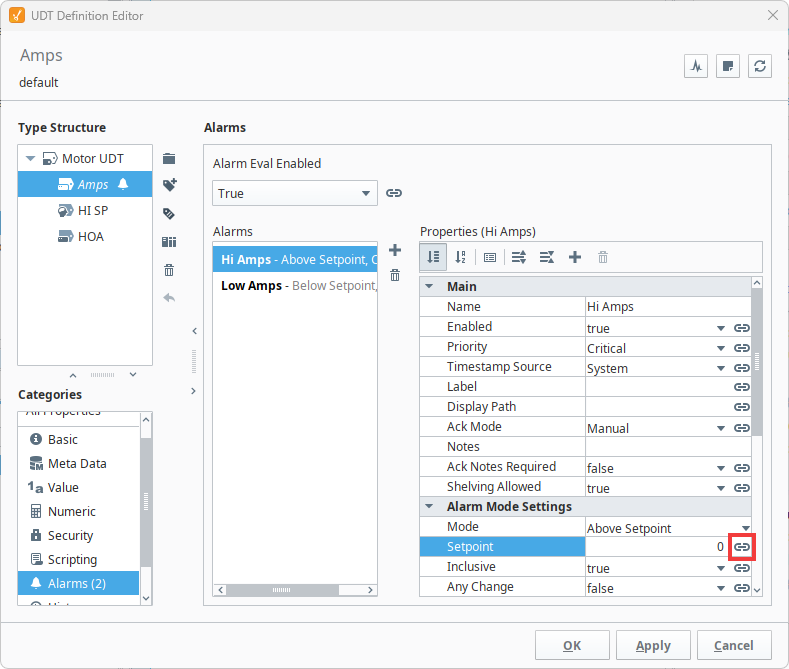Viewport: 789px width, 669px height.
Task: Open the Alarm Eval Enabled dropdown
Action: (295, 193)
